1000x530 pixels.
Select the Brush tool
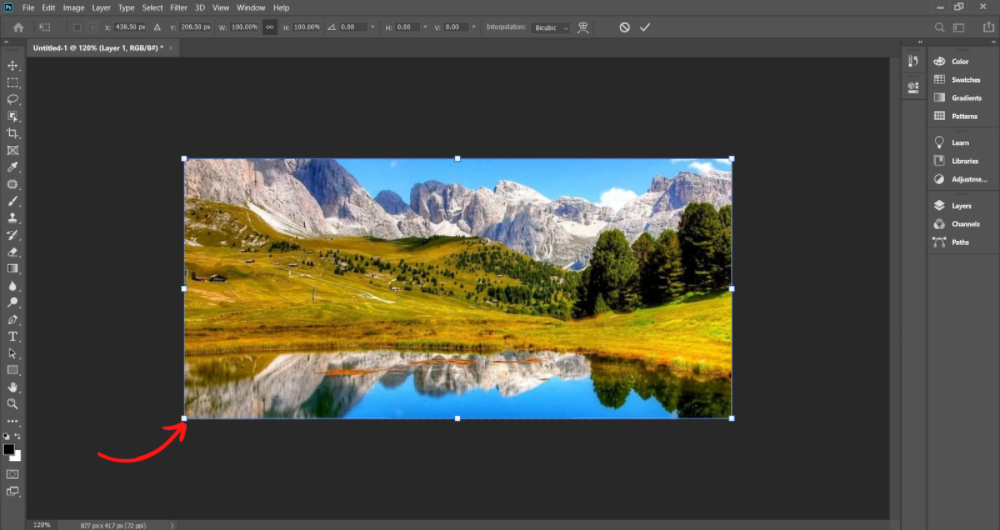(x=13, y=201)
